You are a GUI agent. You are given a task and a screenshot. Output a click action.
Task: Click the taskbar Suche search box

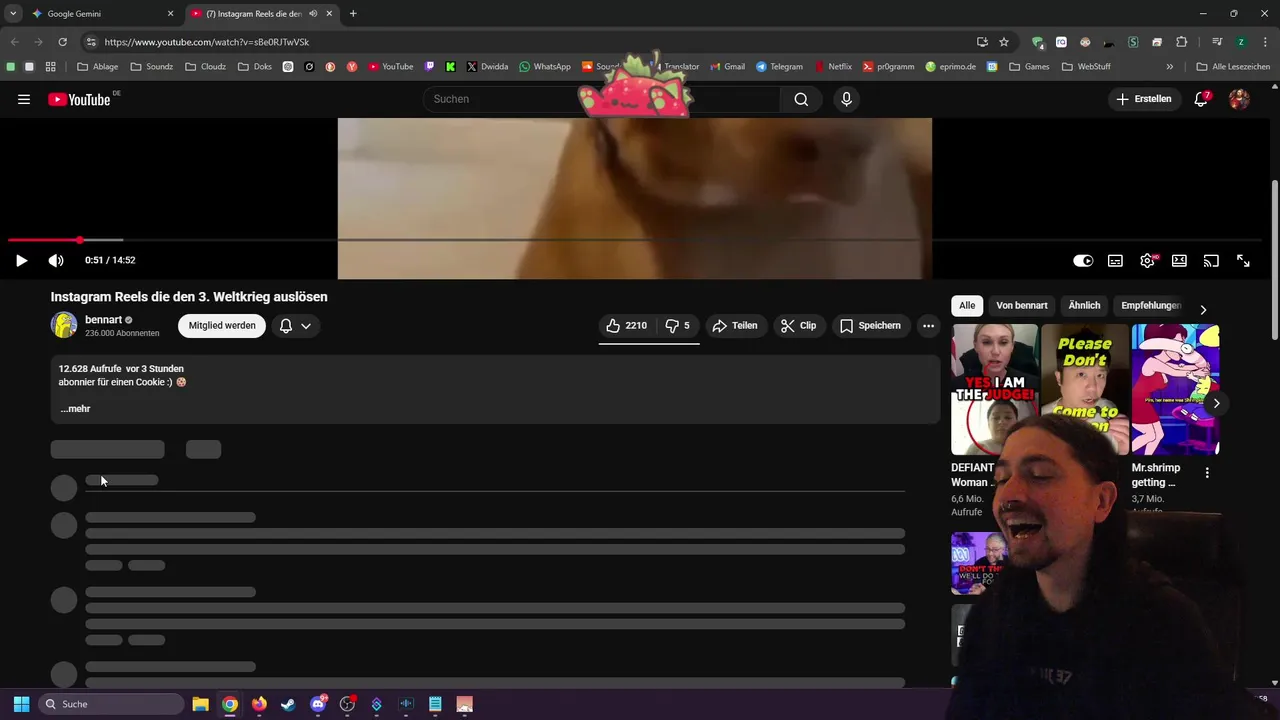111,704
